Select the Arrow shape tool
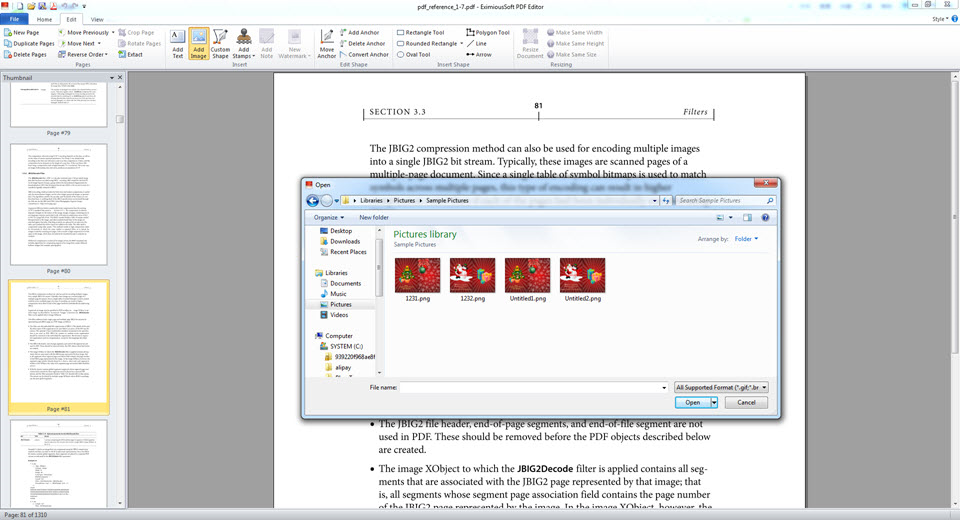Image resolution: width=960 pixels, height=520 pixels. 479,55
